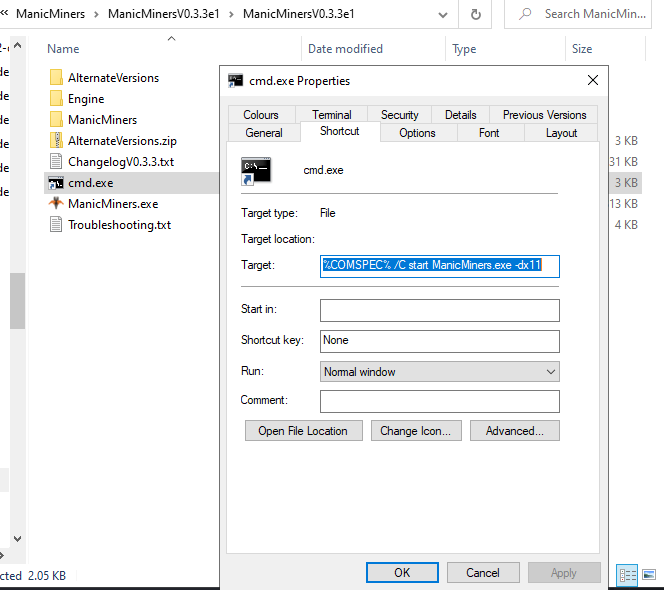This screenshot has width=664, height=590.
Task: Click the greyed Apply button
Action: point(564,573)
